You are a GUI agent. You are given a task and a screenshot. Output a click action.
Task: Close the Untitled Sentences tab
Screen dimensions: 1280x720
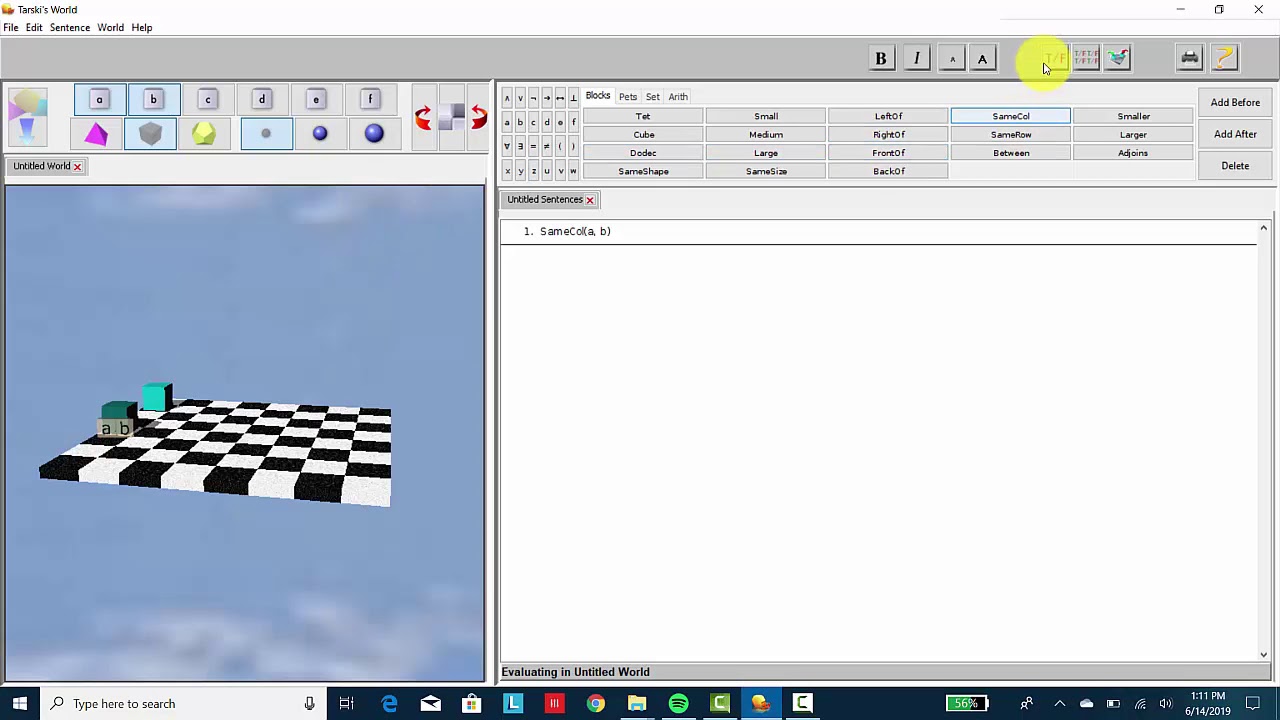(590, 200)
